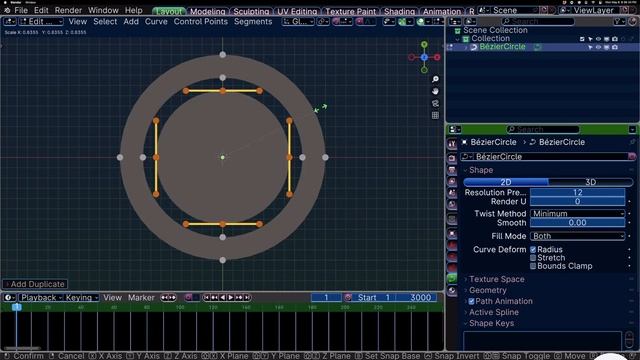
Task: Toggle the camera view icon in viewport
Action: 435,103
